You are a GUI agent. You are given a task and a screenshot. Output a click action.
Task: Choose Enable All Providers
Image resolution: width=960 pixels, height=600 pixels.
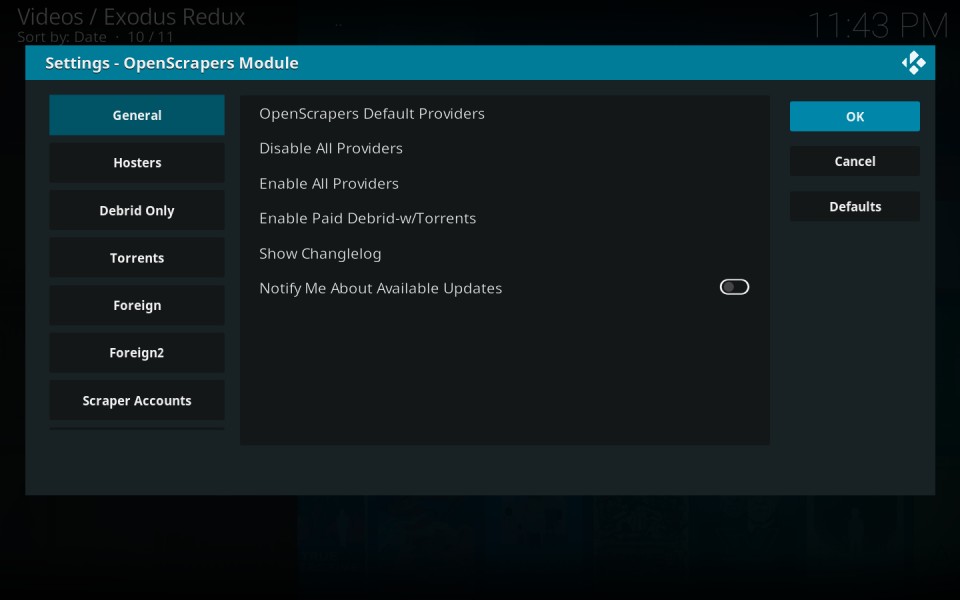click(x=504, y=184)
